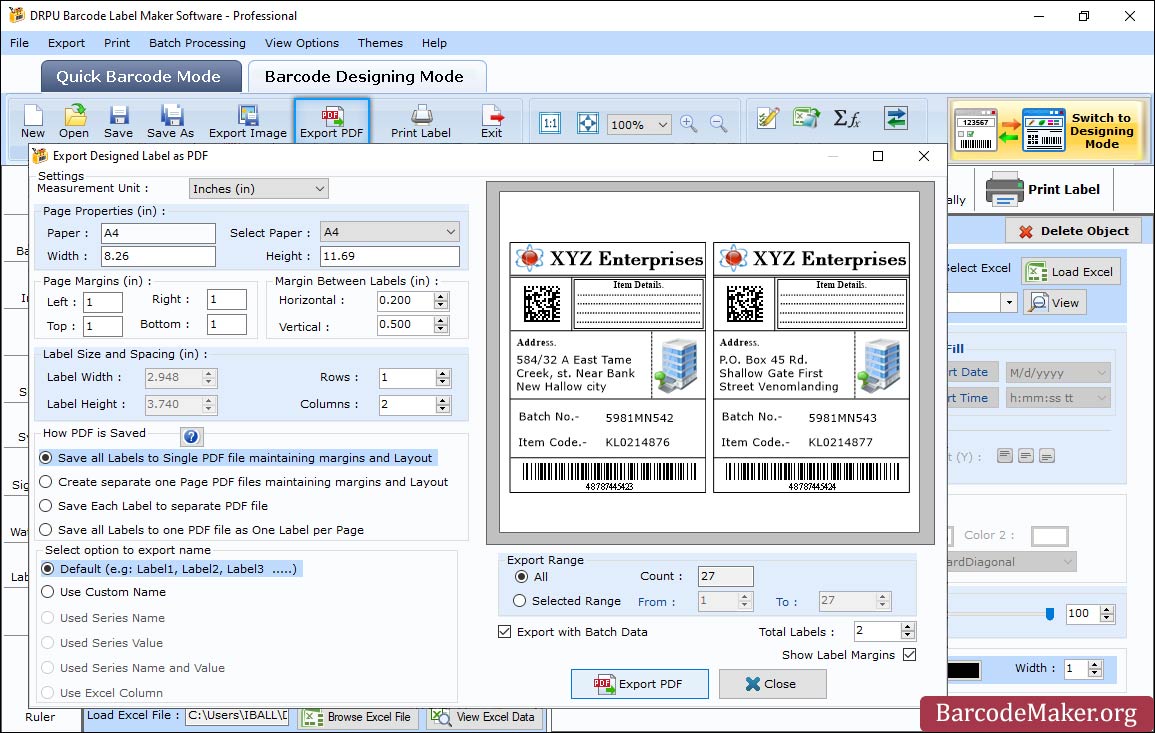Open the help icon beside How PDF is Saved
Image resolution: width=1155 pixels, height=733 pixels.
pyautogui.click(x=191, y=436)
